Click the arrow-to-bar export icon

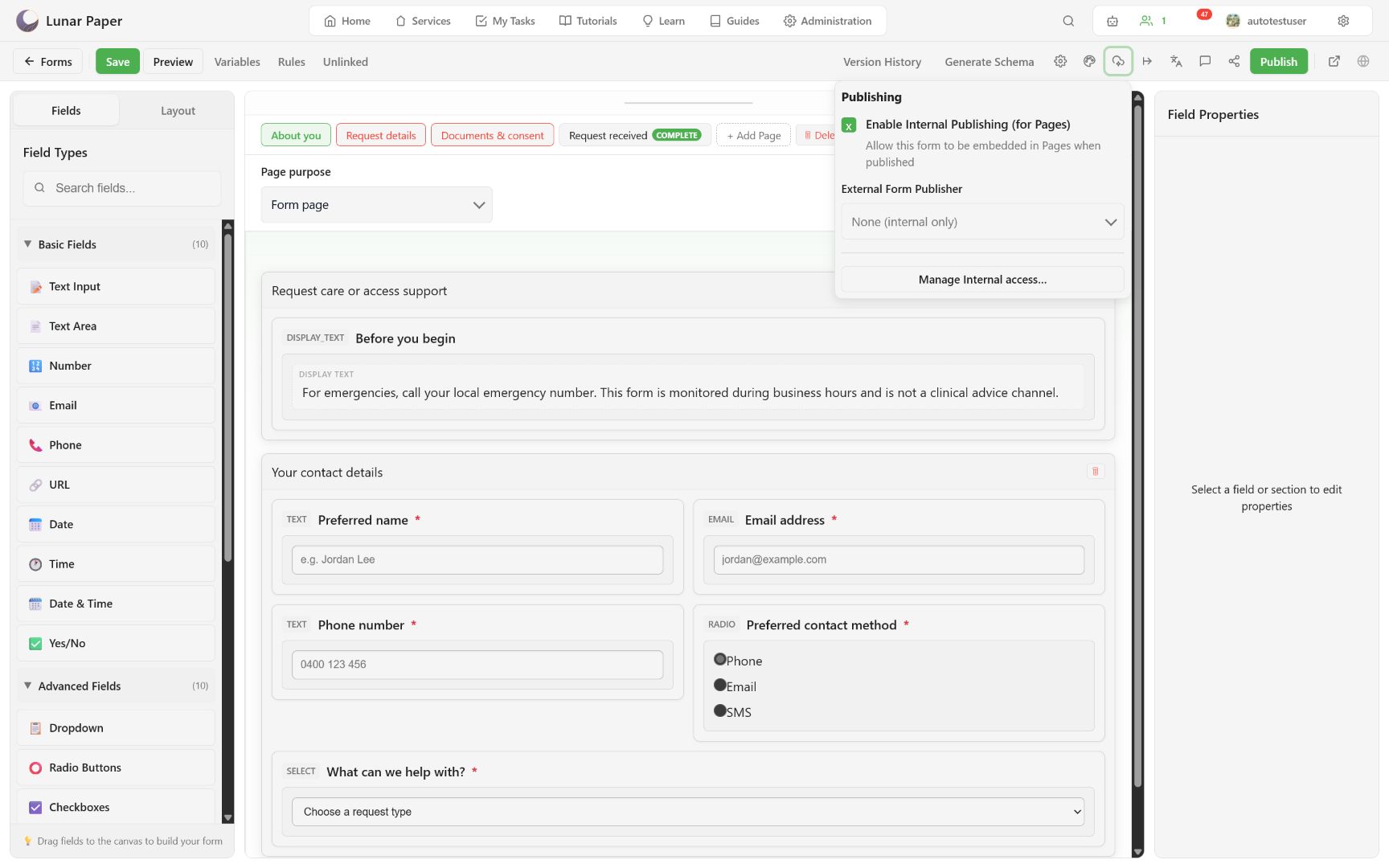pyautogui.click(x=1147, y=61)
